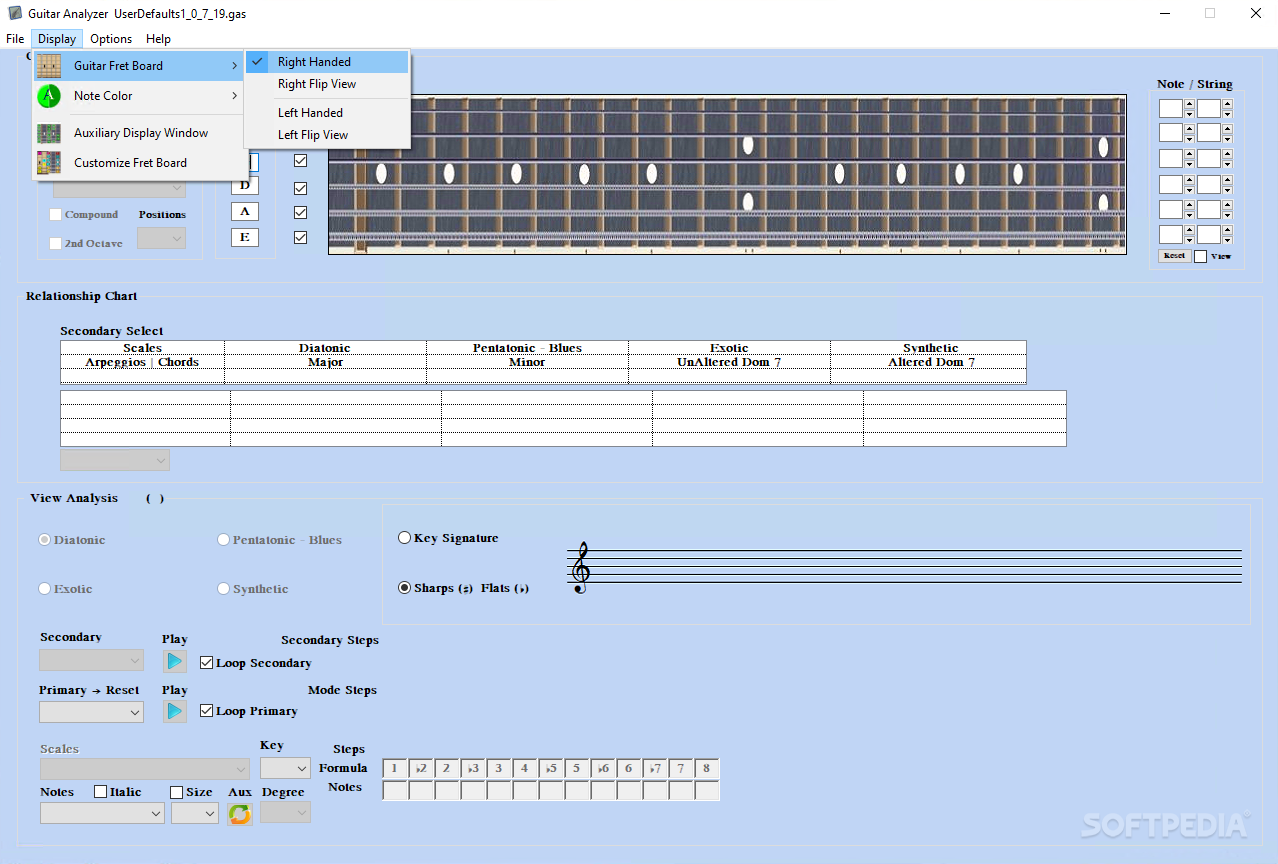Click formula step button 1
The width and height of the screenshot is (1278, 864).
point(395,769)
